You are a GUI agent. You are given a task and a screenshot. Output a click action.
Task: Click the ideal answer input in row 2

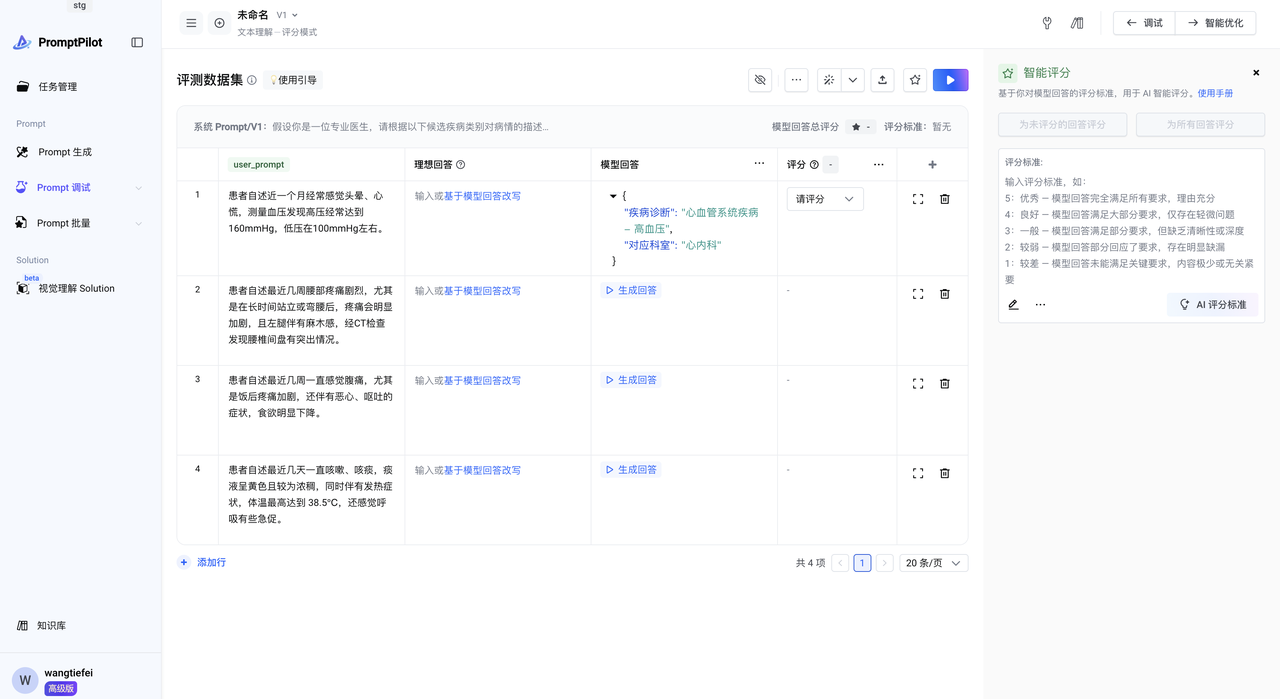click(x=428, y=291)
